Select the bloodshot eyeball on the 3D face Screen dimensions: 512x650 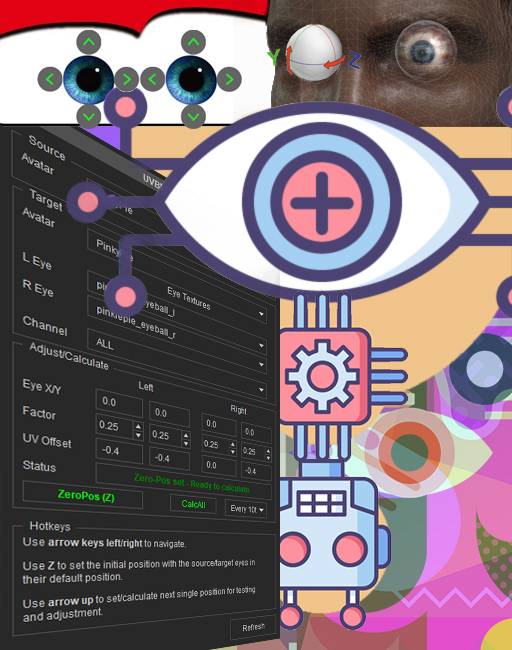(x=426, y=51)
